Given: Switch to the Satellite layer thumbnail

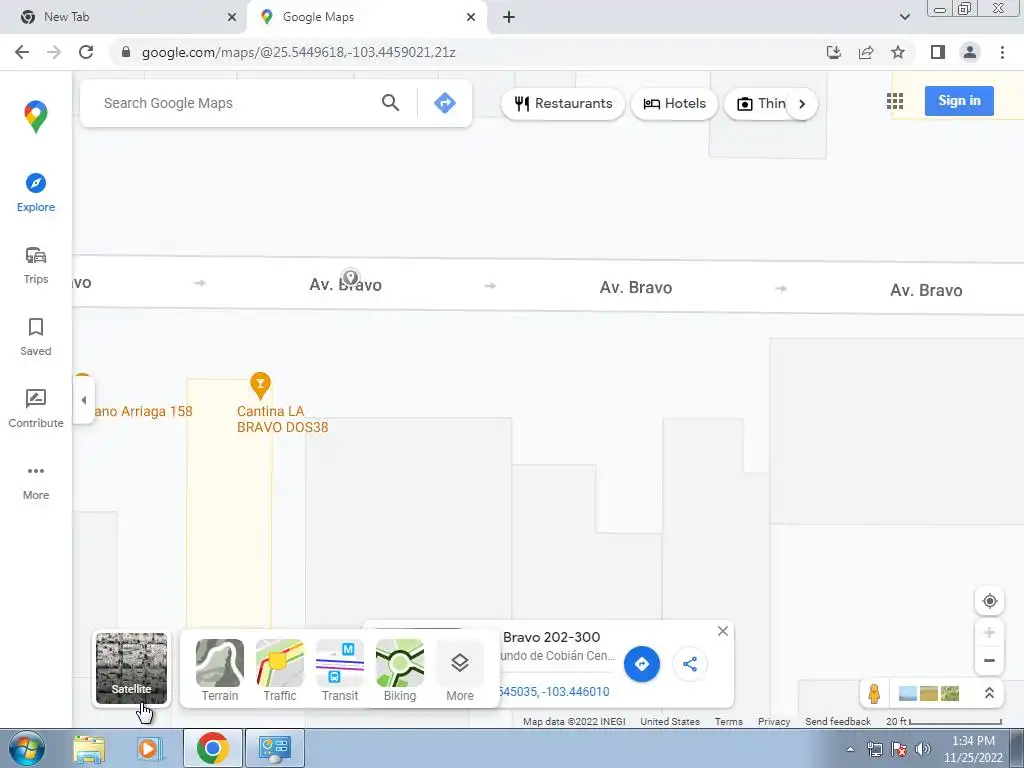Looking at the screenshot, I should click(x=131, y=668).
